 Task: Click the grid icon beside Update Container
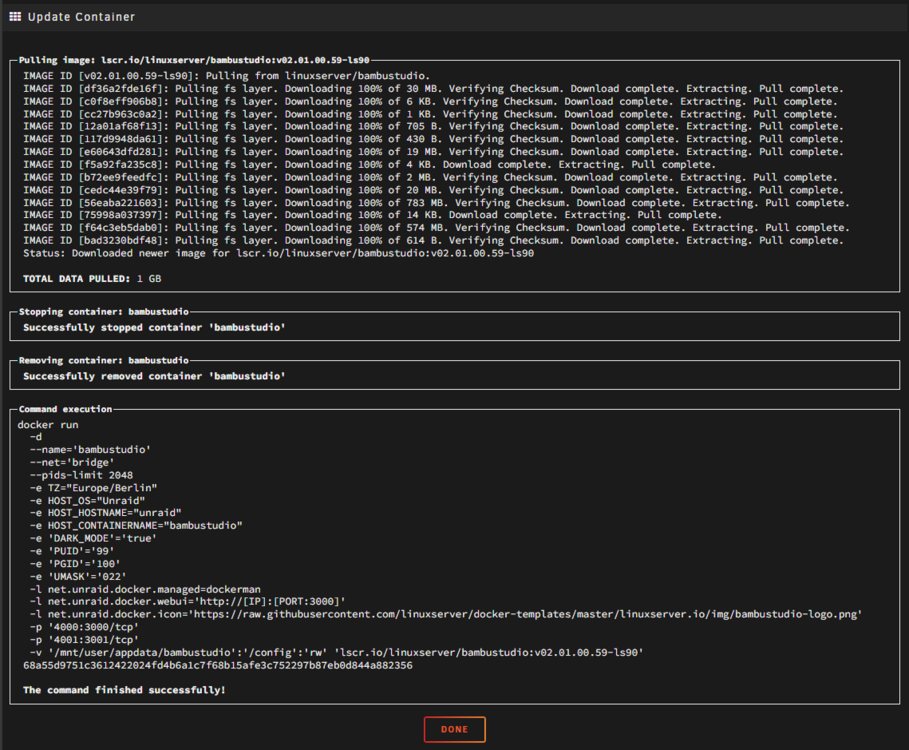coord(15,17)
